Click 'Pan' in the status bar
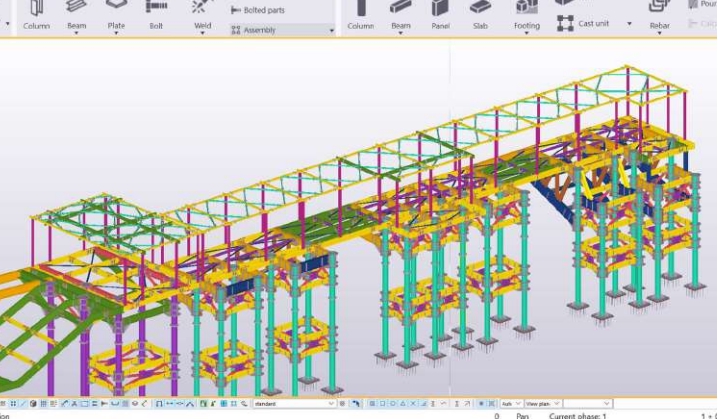This screenshot has height=419, width=718. [x=523, y=416]
